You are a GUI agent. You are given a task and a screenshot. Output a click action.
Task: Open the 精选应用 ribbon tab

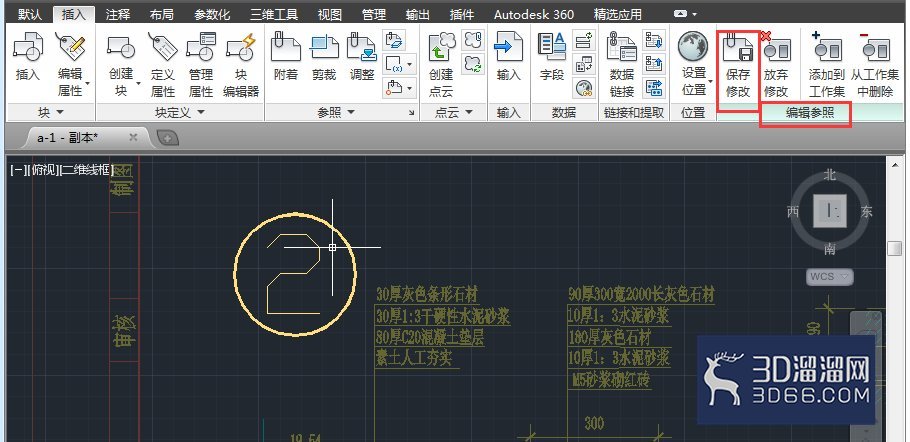618,14
